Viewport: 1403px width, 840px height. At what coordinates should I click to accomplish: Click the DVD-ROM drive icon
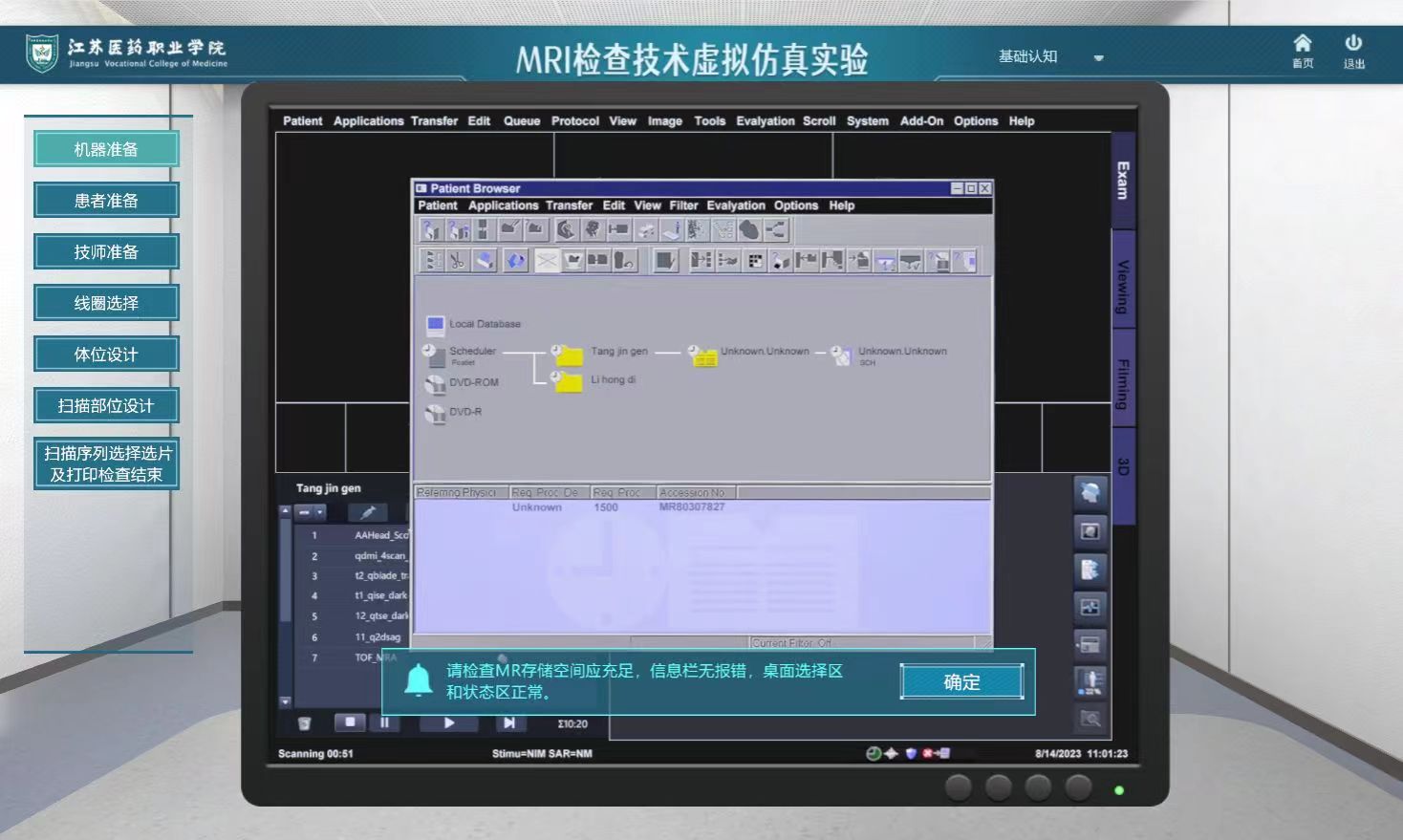(436, 384)
